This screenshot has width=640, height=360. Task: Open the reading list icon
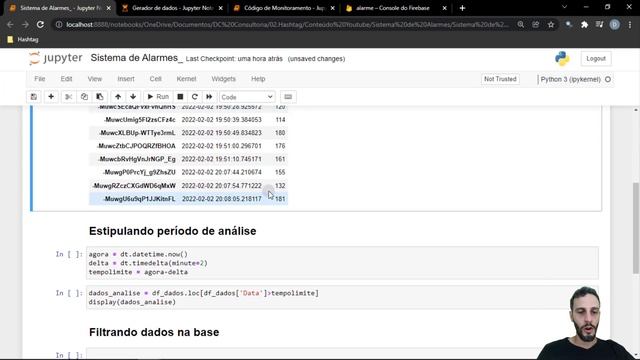coord(600,24)
